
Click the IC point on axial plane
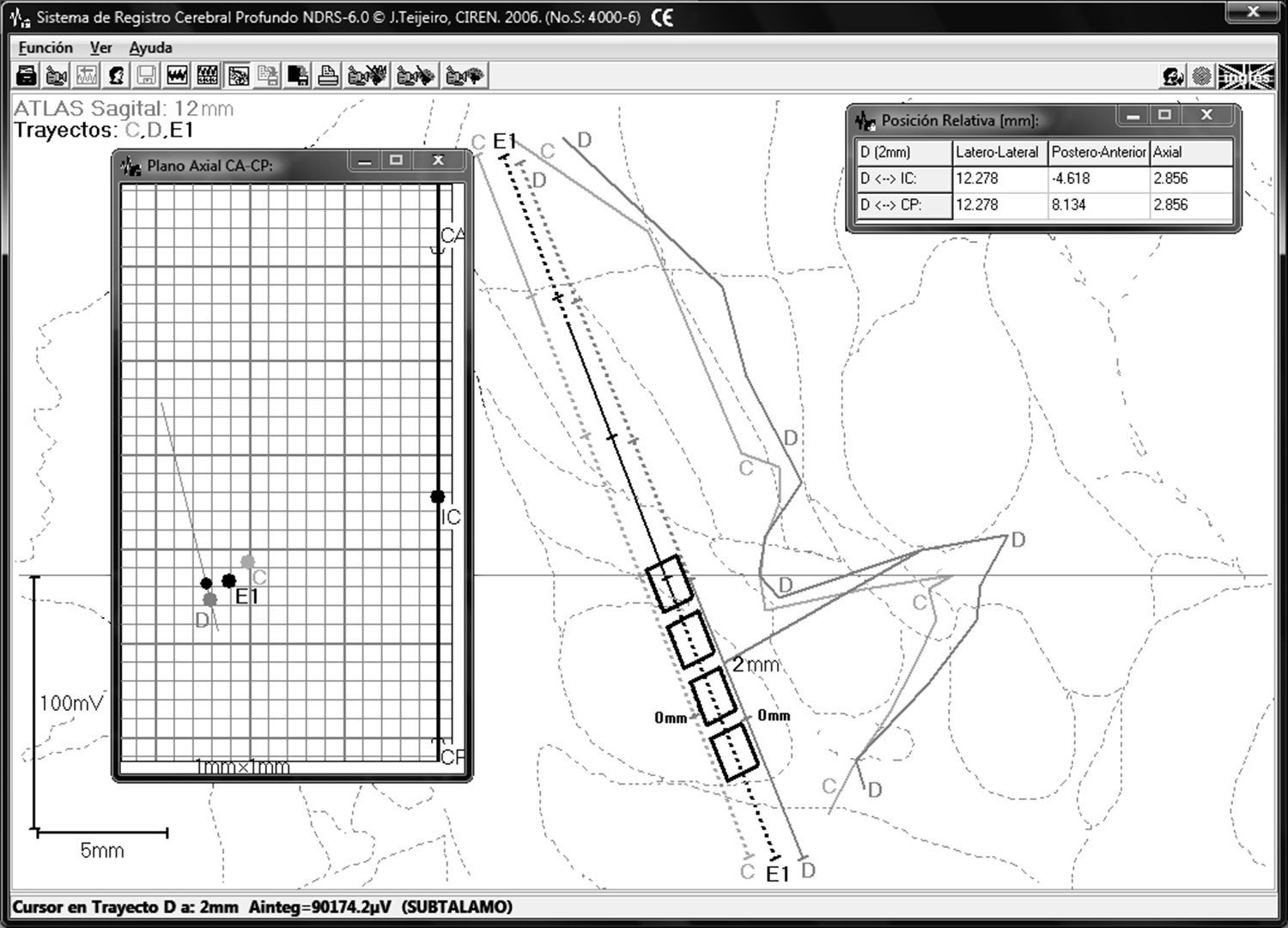(x=438, y=496)
